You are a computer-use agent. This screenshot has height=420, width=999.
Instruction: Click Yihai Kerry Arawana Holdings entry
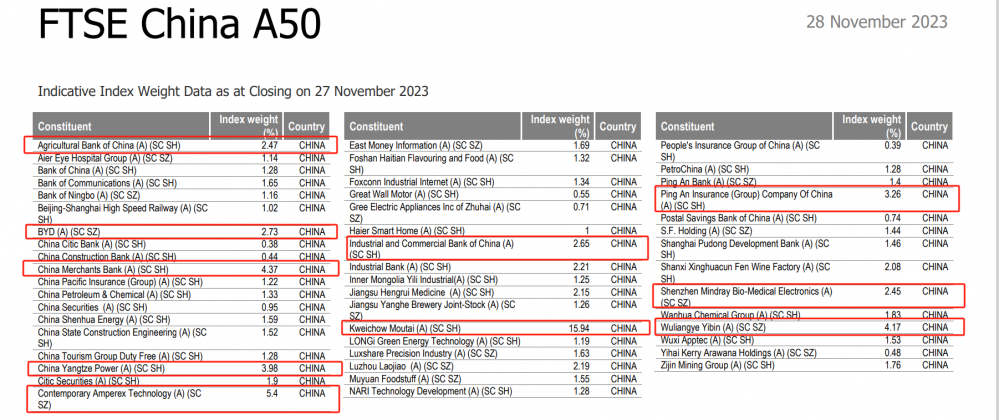(738, 352)
